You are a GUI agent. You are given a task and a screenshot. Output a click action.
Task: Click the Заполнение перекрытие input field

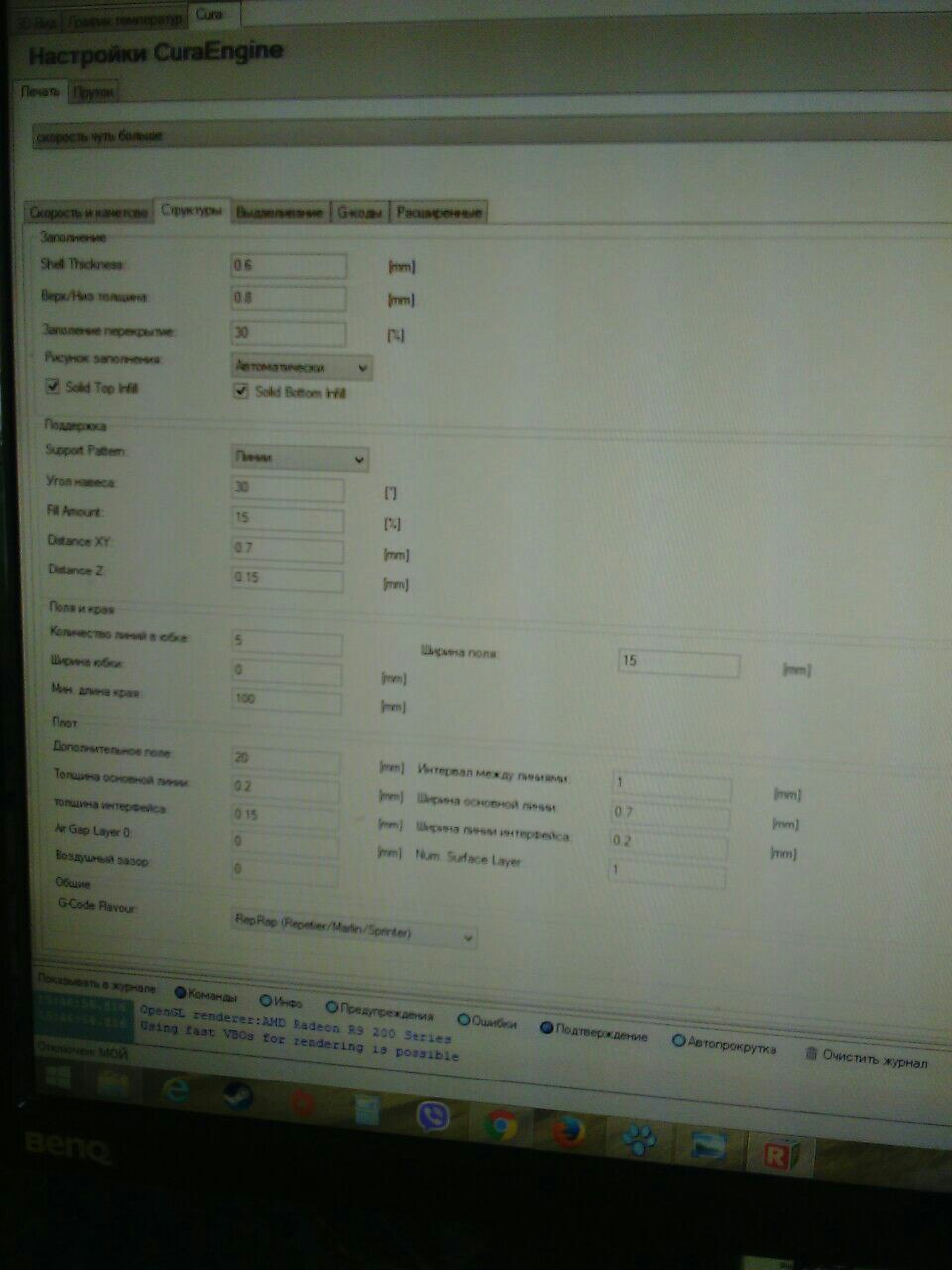(x=289, y=332)
